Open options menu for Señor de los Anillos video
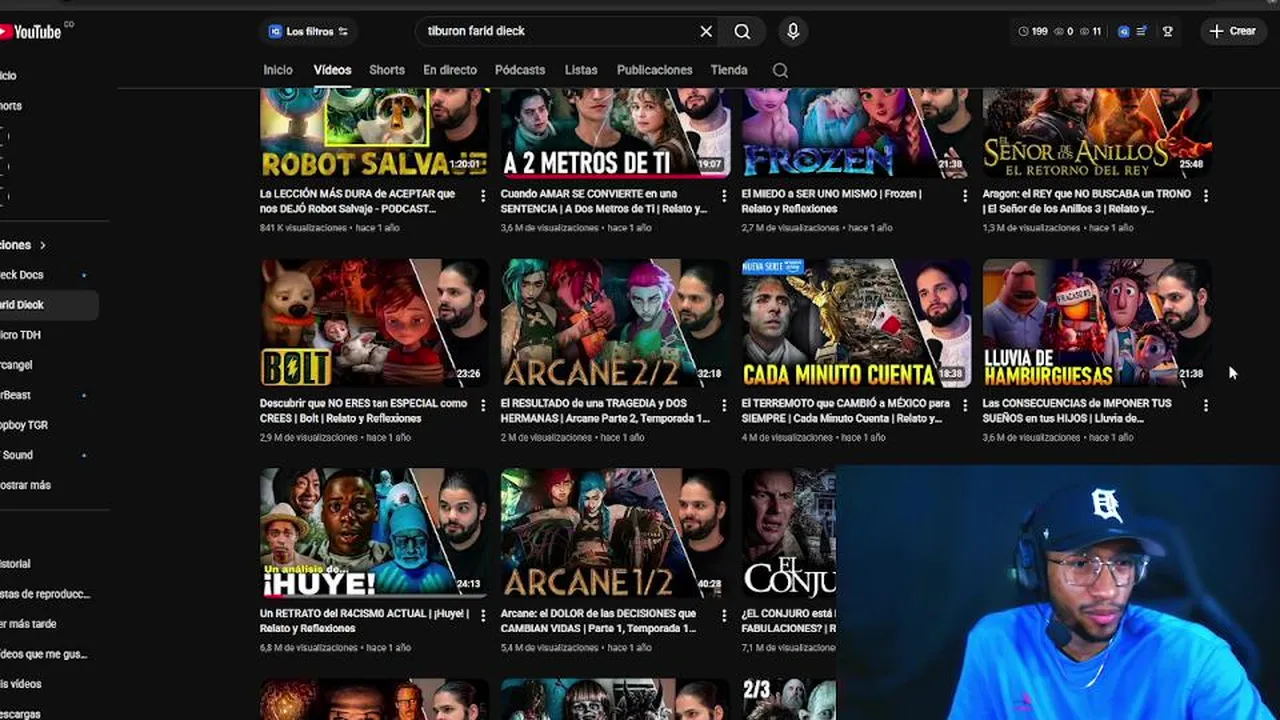1280x720 pixels. (x=1206, y=196)
